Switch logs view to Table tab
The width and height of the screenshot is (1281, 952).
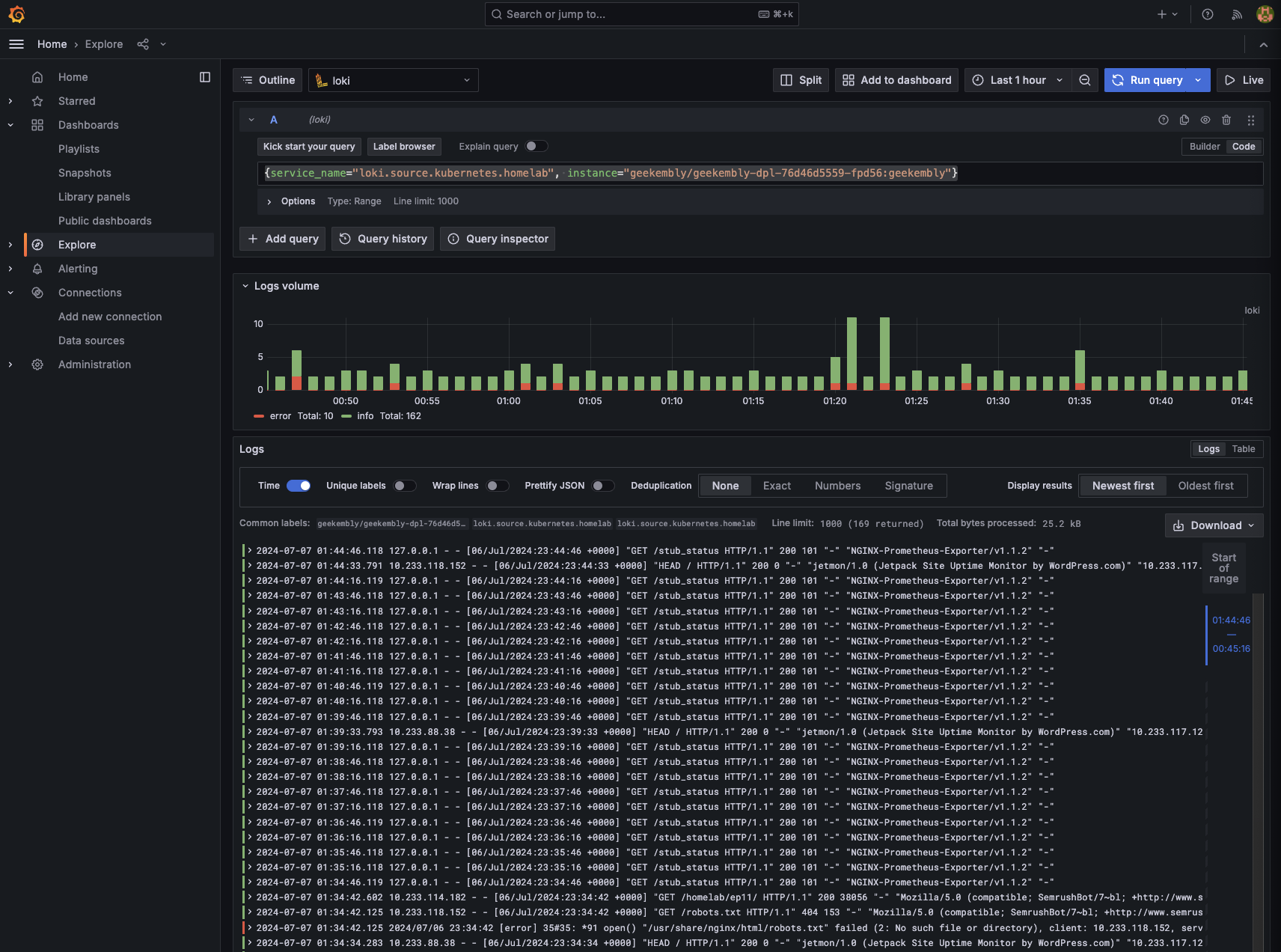(1243, 449)
